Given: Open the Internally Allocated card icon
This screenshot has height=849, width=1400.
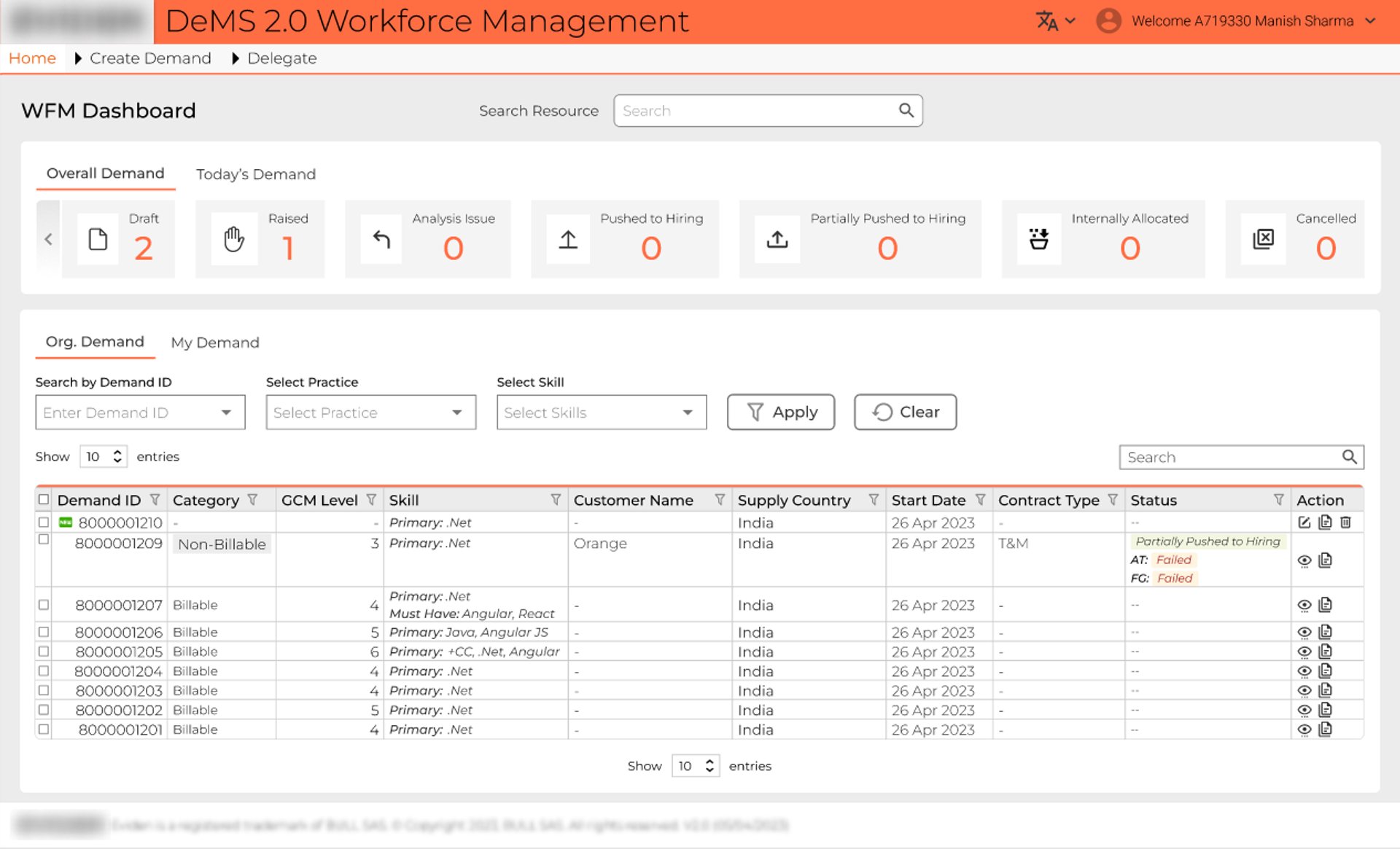Looking at the screenshot, I should pos(1039,239).
